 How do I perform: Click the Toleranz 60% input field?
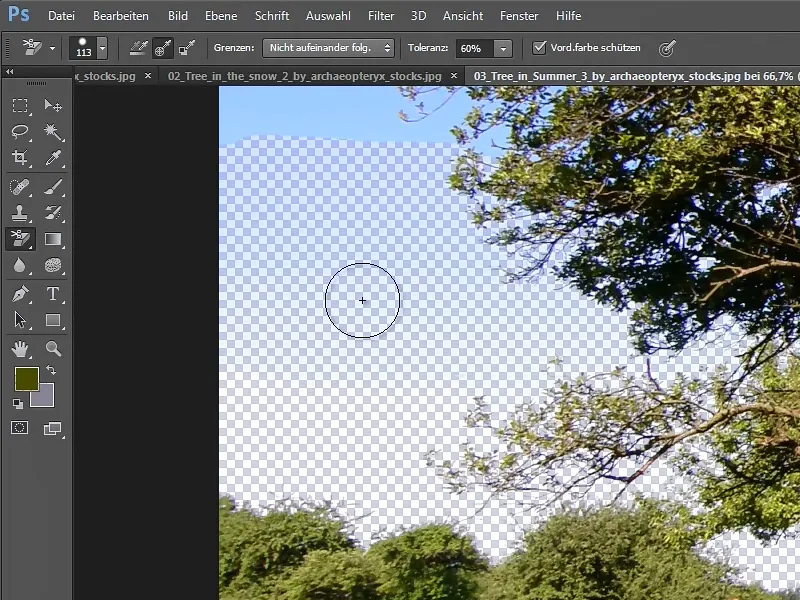click(474, 48)
